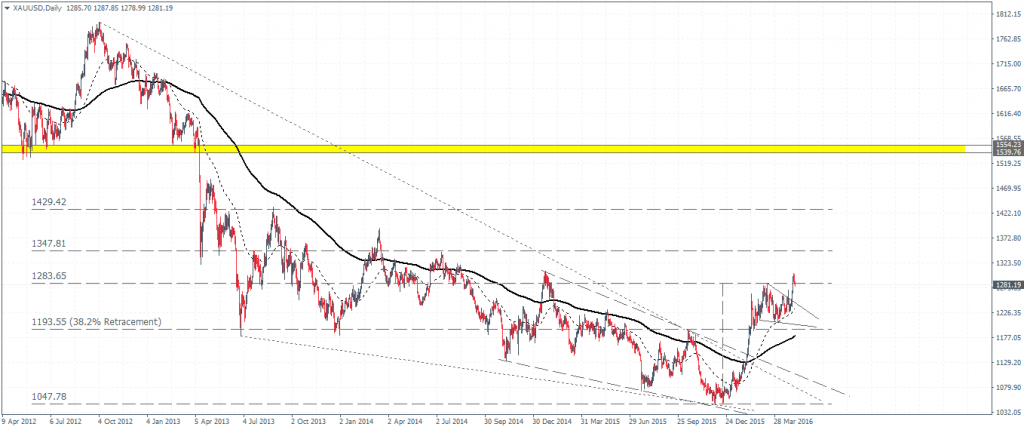Click the 1616.40 price axis value

tap(1007, 113)
